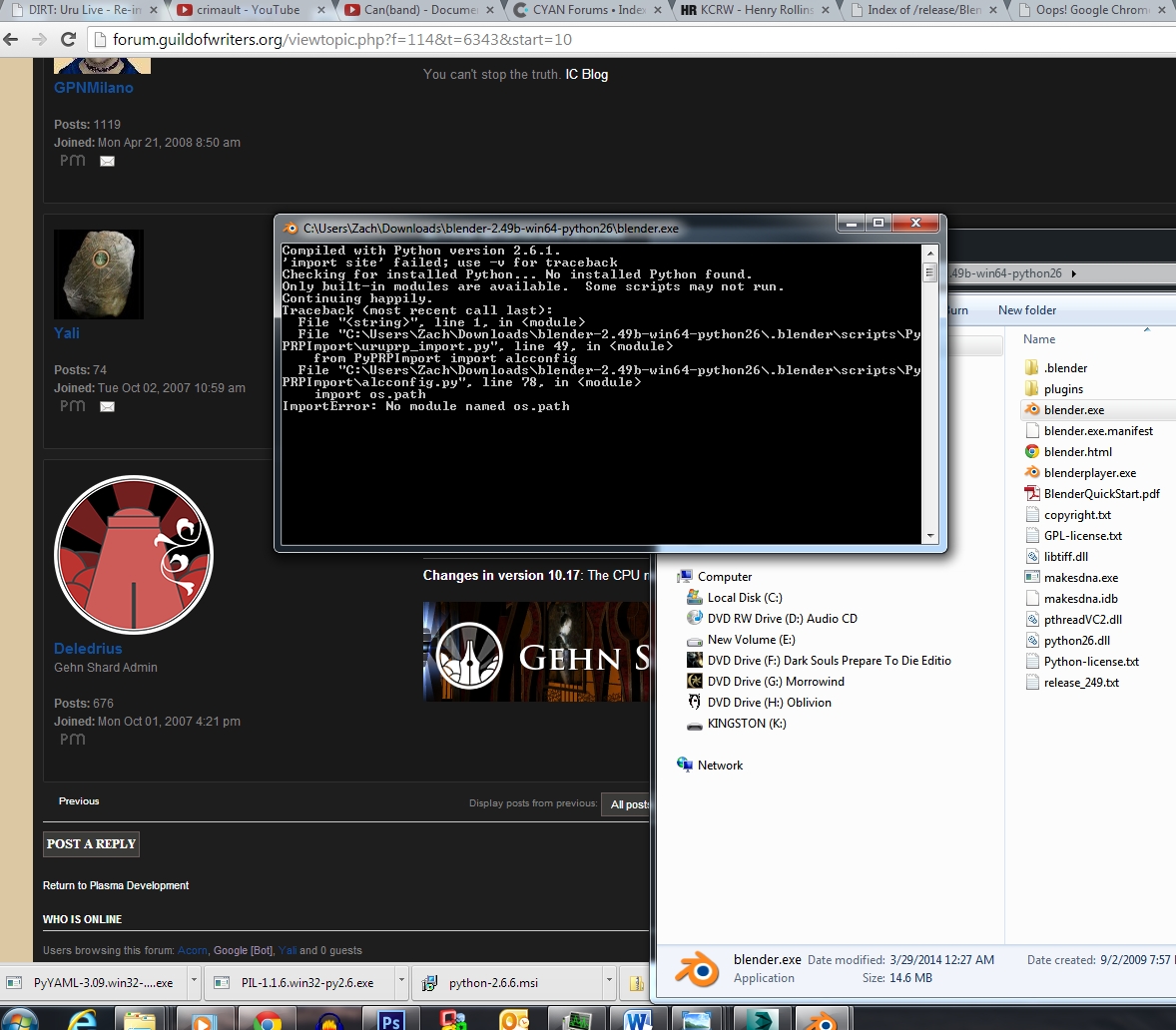
Task: Switch to the 'CYAN Forums' tab
Action: [589, 10]
